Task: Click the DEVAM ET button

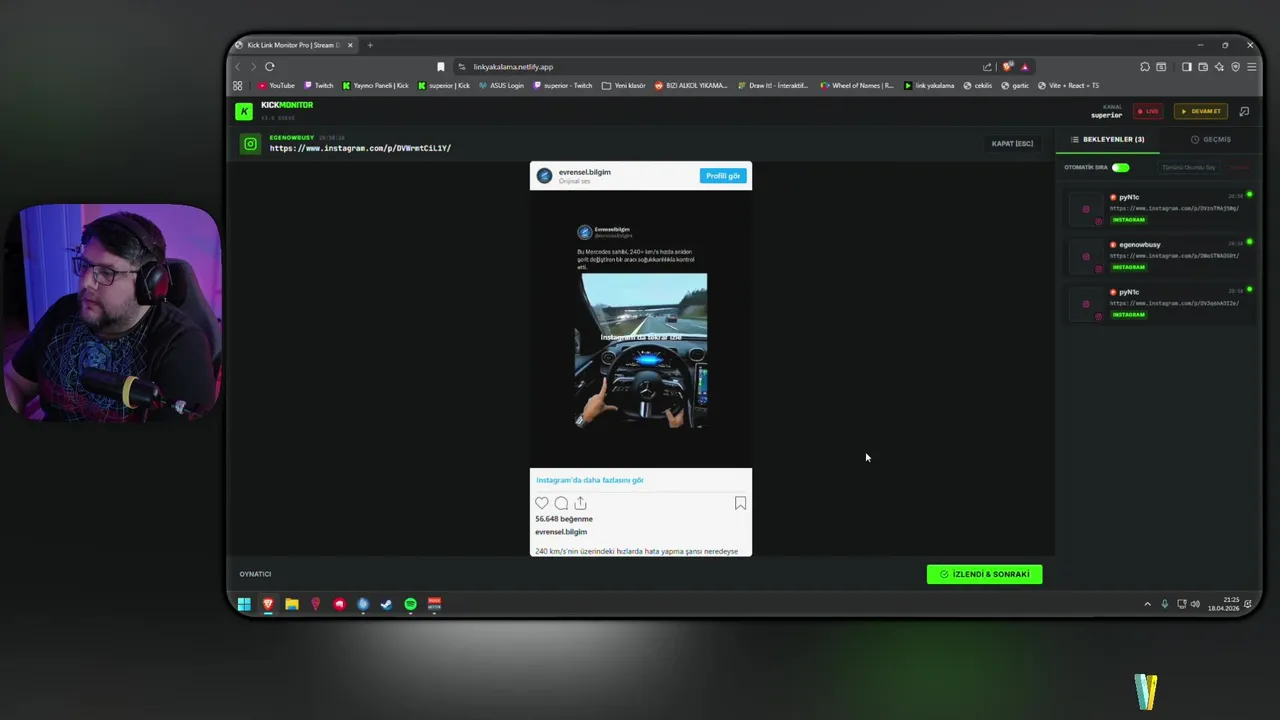Action: 1200,111
